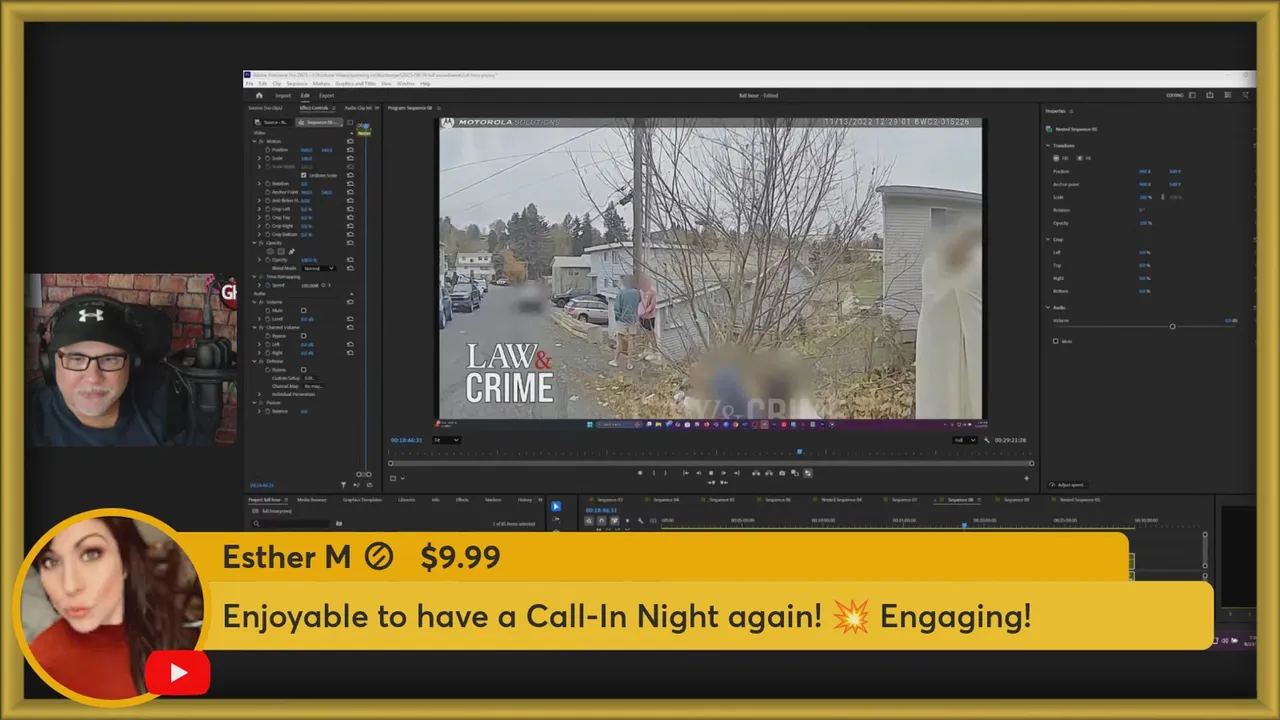Click the Import workspace button
The height and width of the screenshot is (720, 1280).
(283, 95)
